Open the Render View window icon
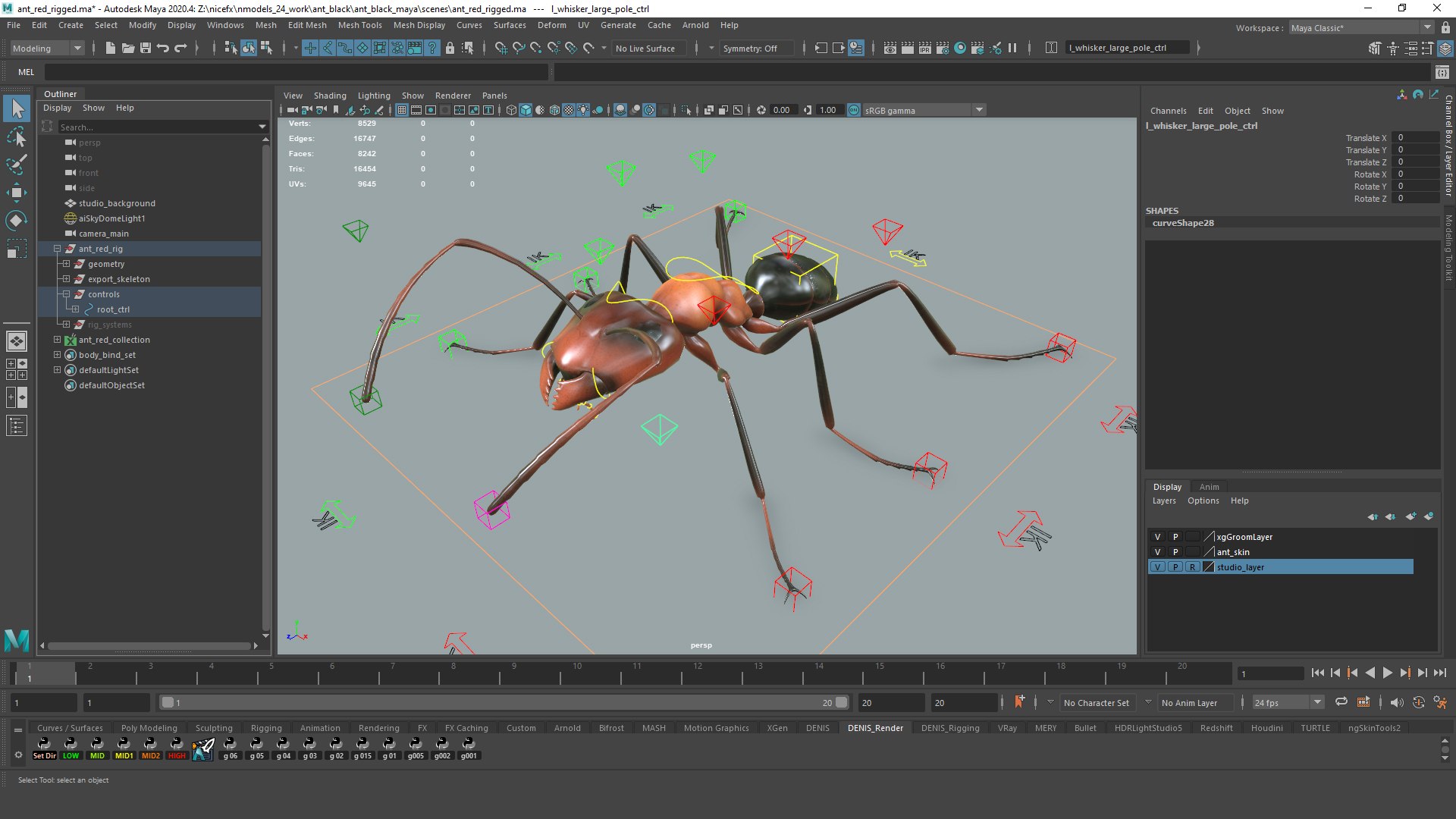The width and height of the screenshot is (1456, 819). [x=890, y=48]
